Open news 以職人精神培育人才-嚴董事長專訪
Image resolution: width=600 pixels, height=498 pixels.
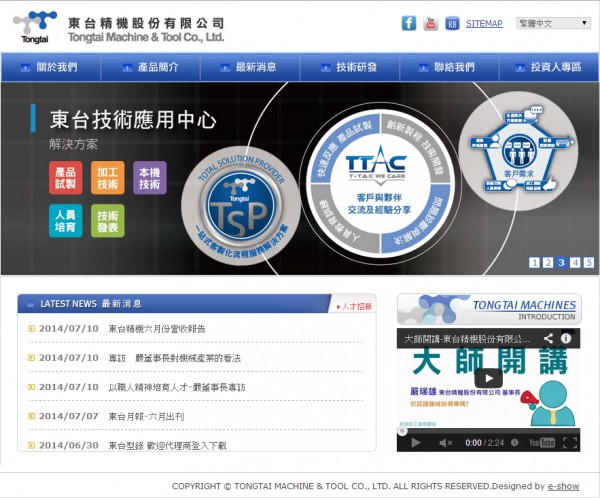click(177, 387)
